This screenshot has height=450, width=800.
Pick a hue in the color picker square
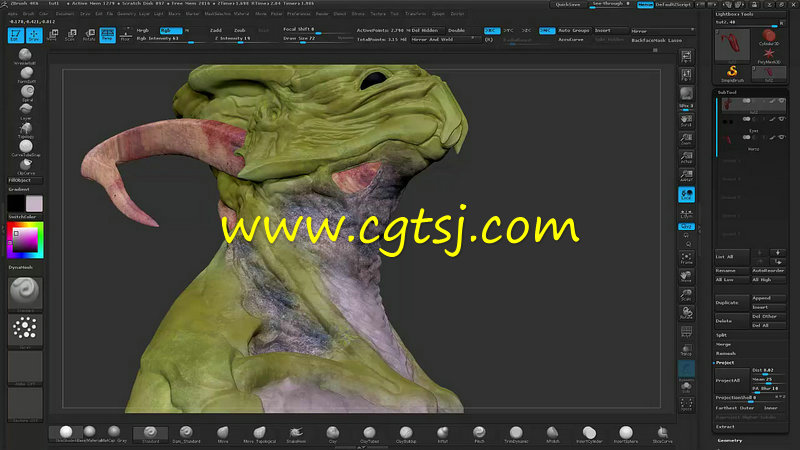point(25,240)
